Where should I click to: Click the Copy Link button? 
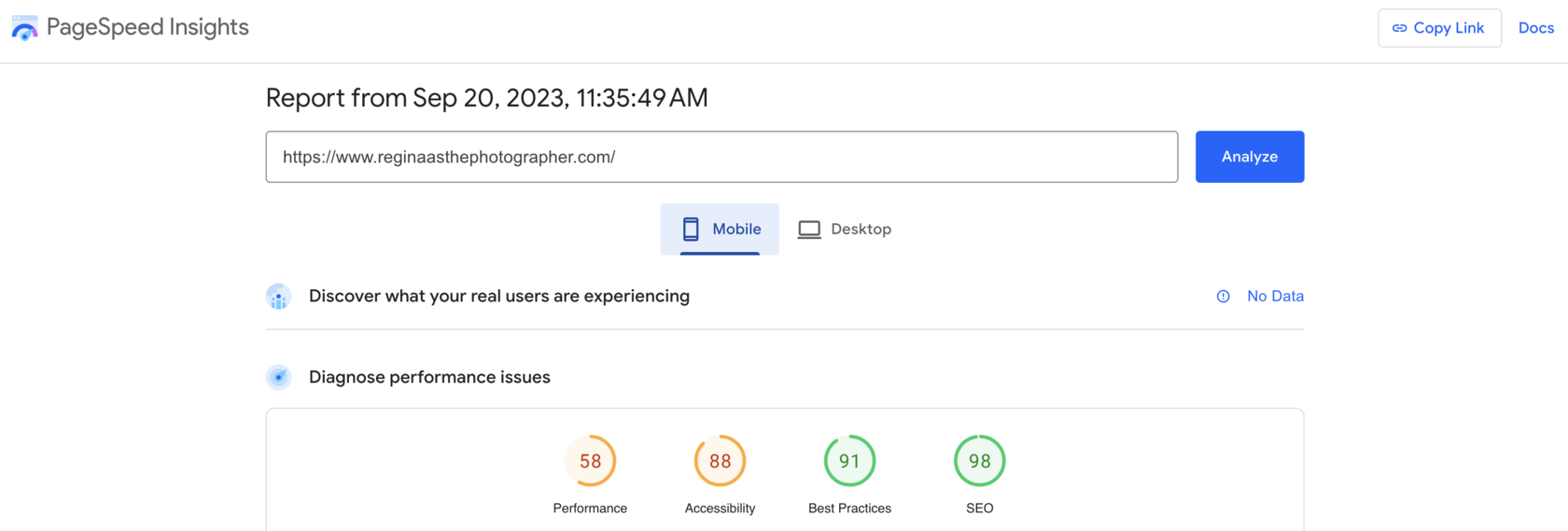(x=1438, y=28)
